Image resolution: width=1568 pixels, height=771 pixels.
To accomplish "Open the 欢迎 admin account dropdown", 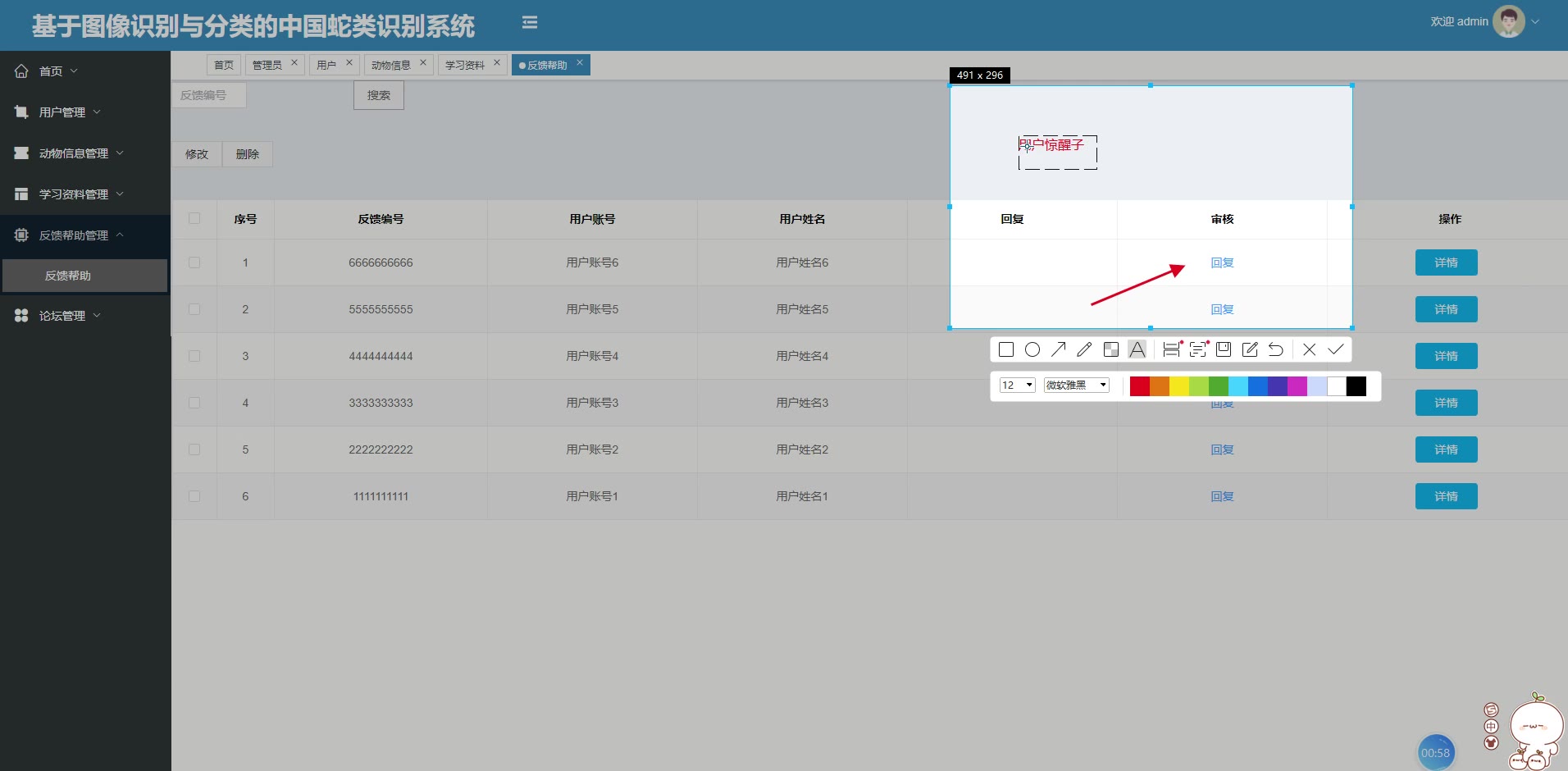I will (x=1484, y=22).
